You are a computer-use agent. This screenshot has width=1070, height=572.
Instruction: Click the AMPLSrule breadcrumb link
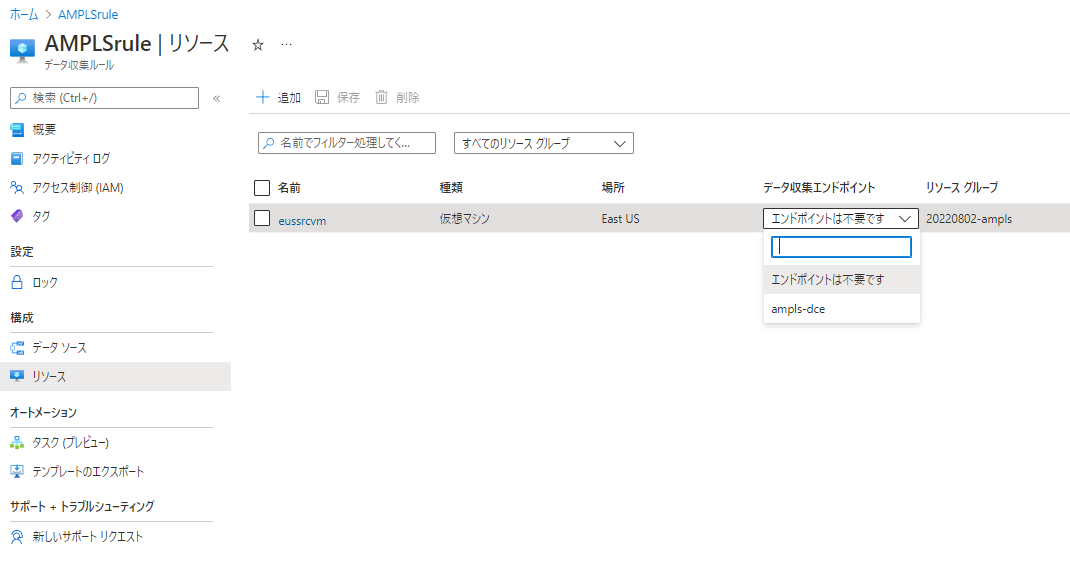(88, 14)
